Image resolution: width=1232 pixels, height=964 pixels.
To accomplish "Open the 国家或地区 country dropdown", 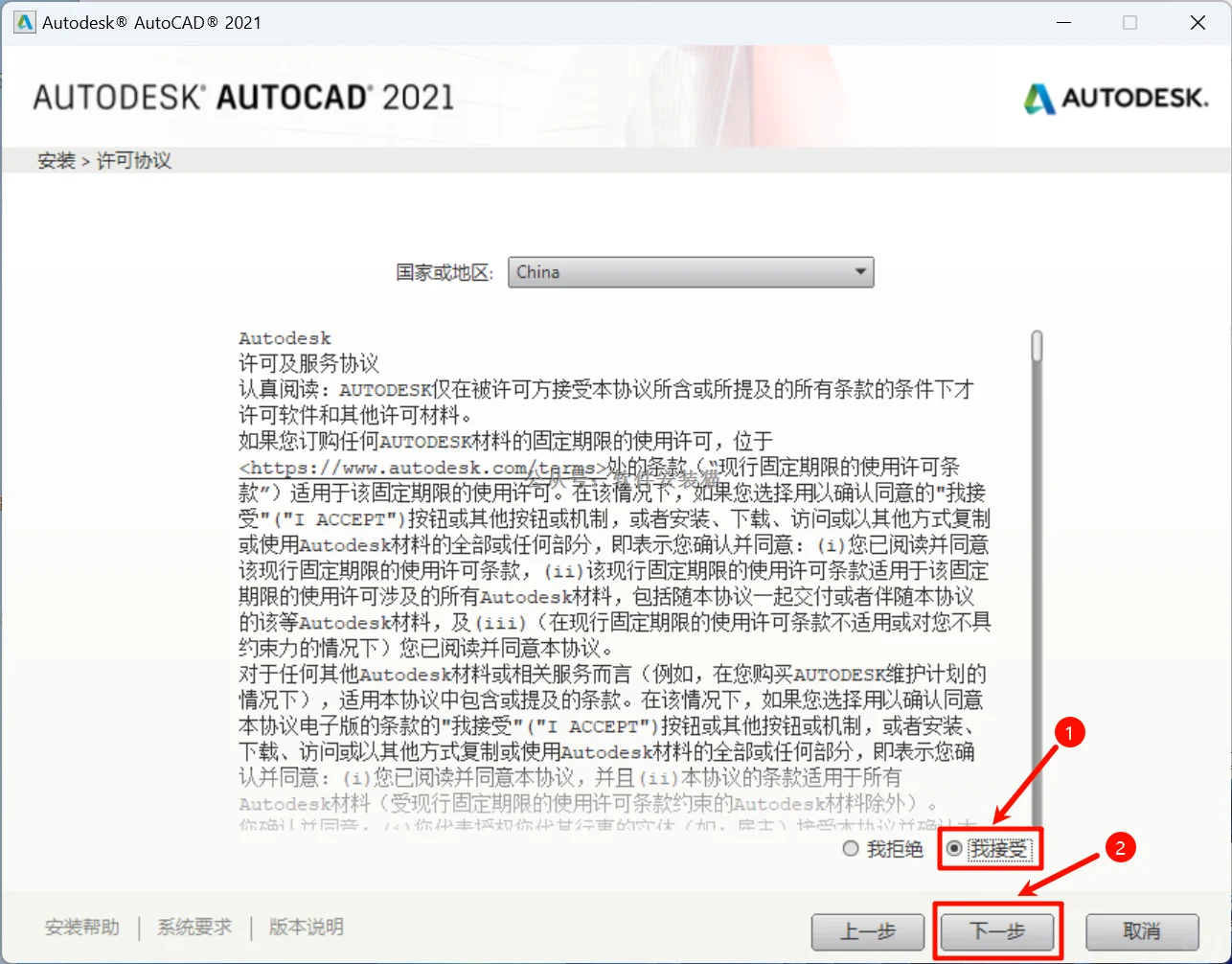I will click(x=690, y=272).
